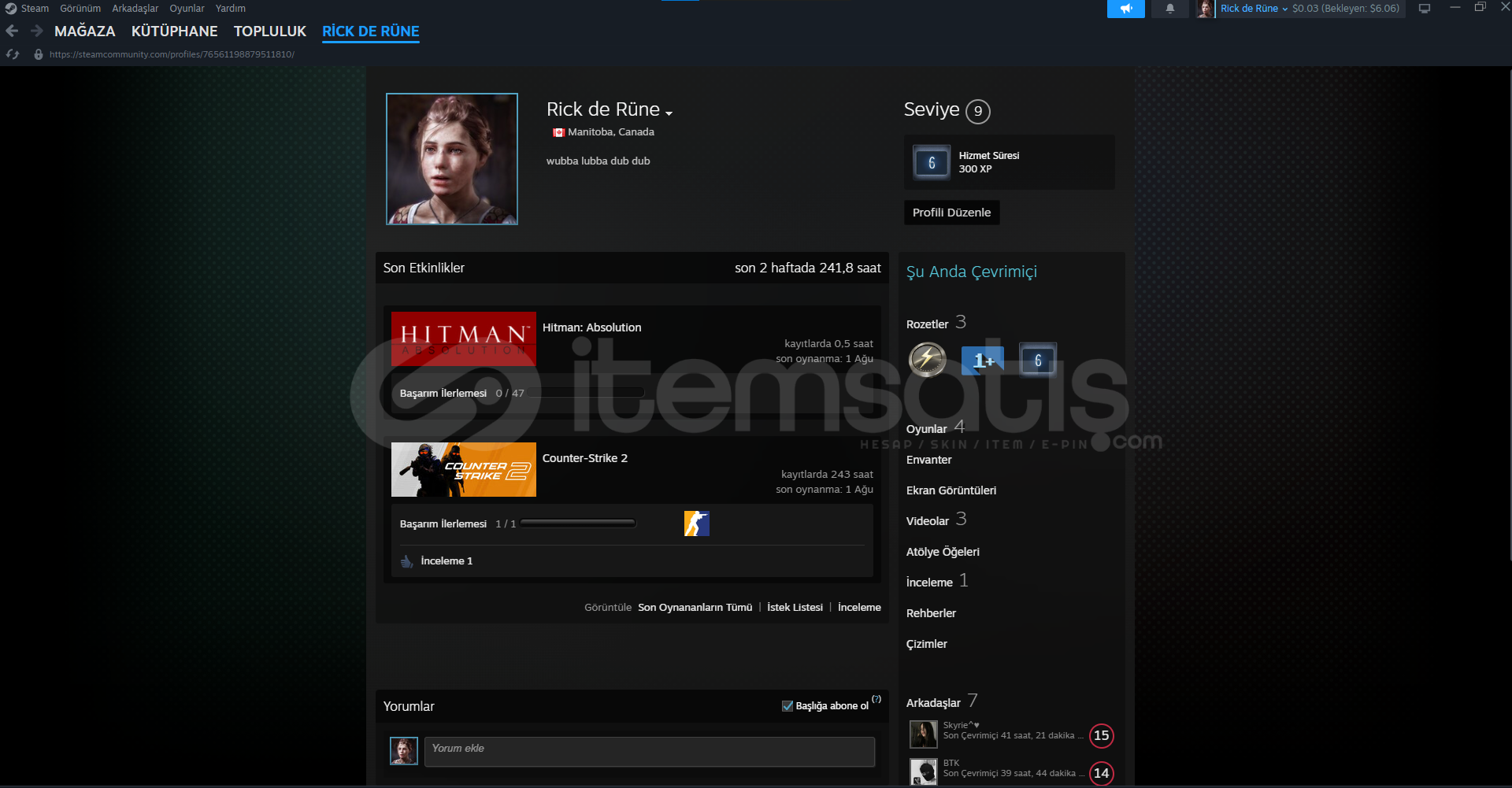Toggle the Başlığa abone ol checkbox
This screenshot has width=1512, height=788.
pyautogui.click(x=787, y=706)
